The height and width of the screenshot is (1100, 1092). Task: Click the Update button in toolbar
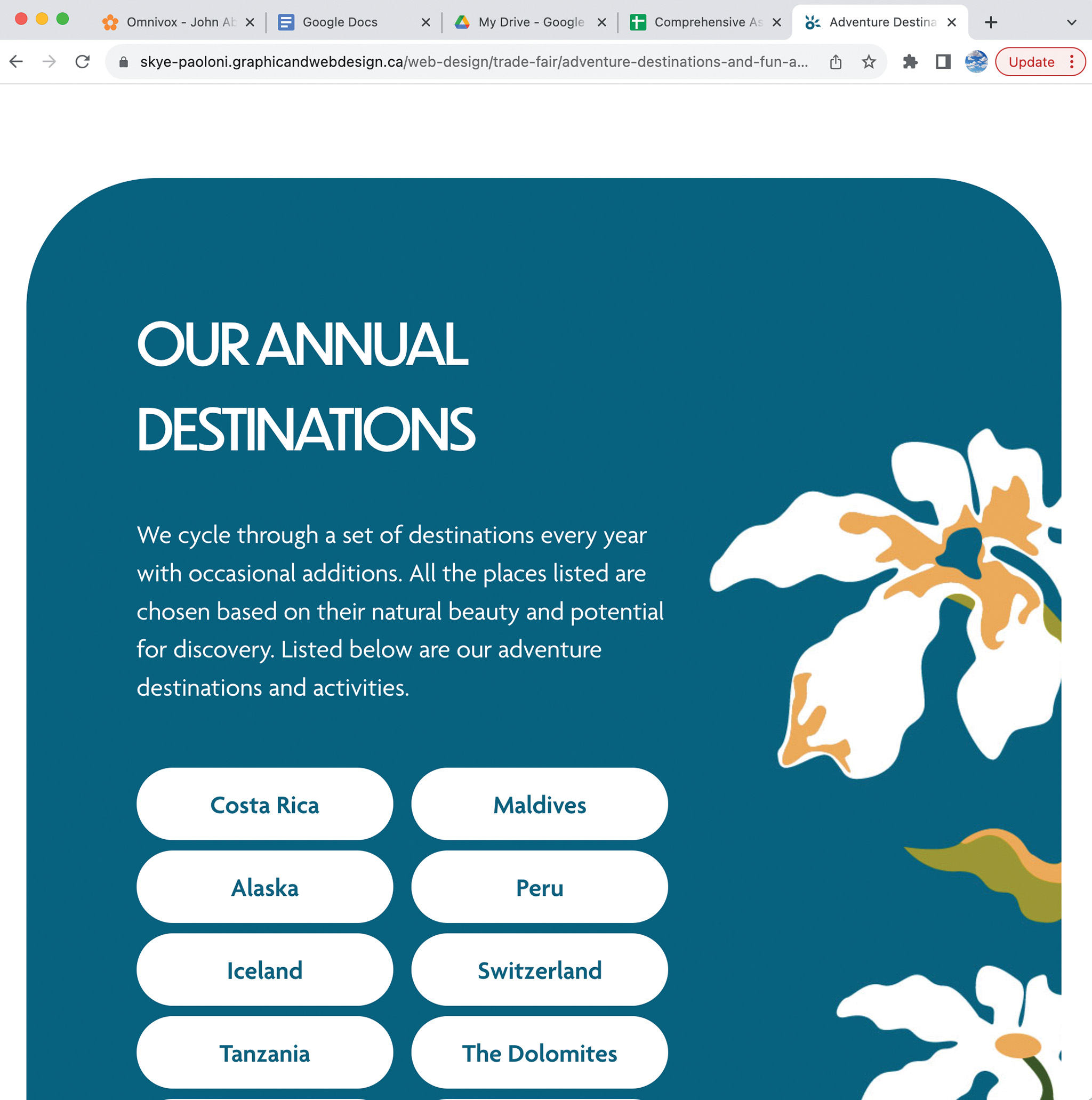point(1032,62)
